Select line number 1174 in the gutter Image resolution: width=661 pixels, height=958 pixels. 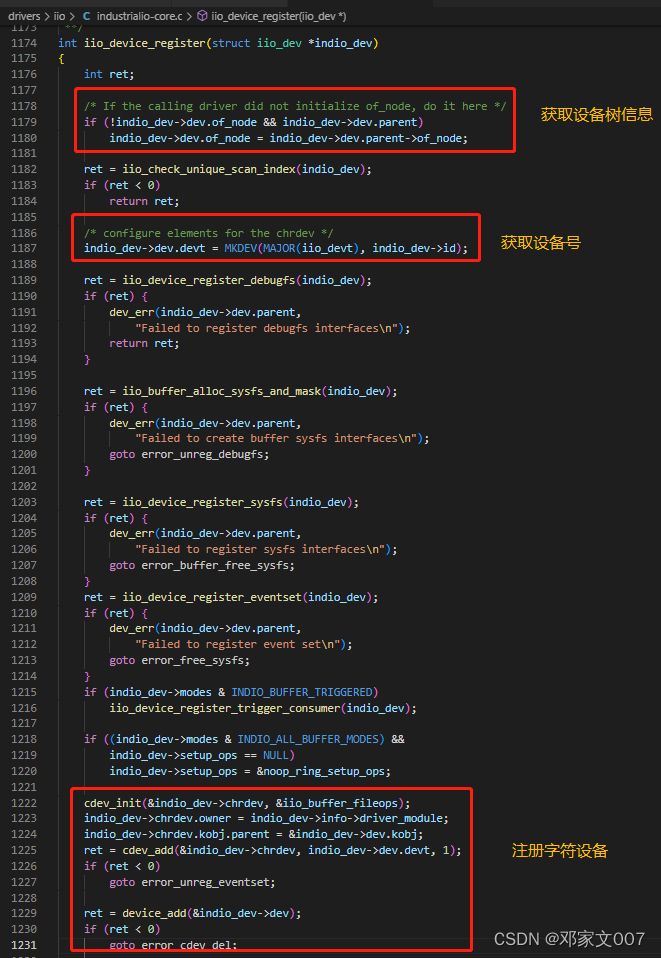[23, 43]
